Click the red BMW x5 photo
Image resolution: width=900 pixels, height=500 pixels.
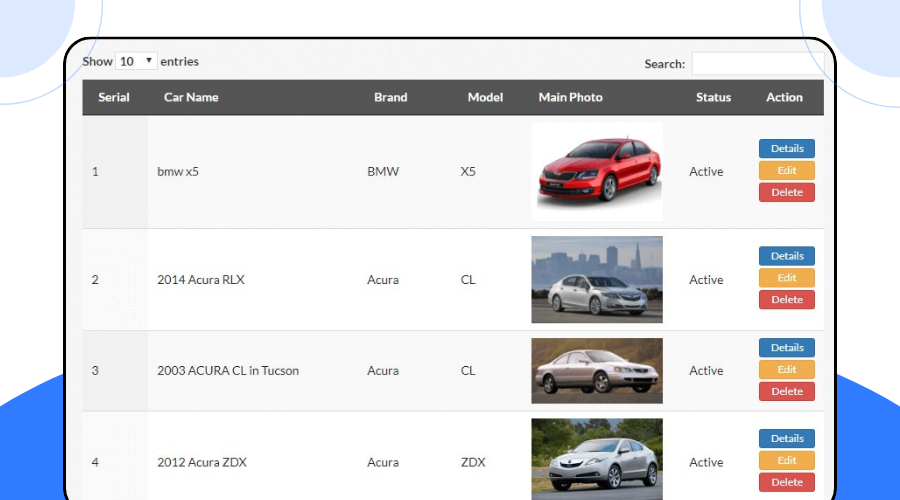click(x=596, y=171)
